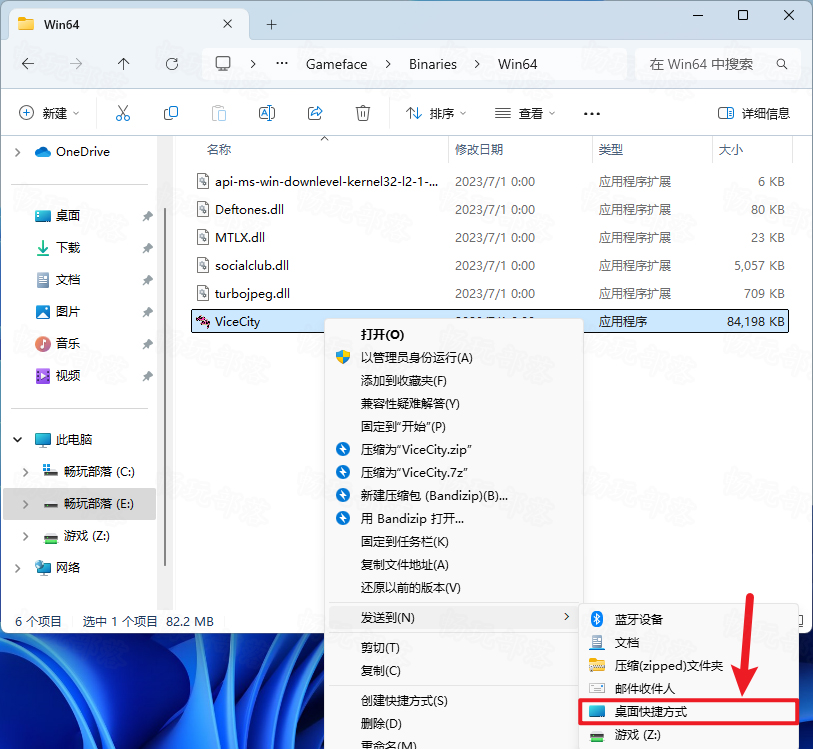Click the Win64 breadcrumb
Image resolution: width=813 pixels, height=749 pixels.
tap(517, 64)
